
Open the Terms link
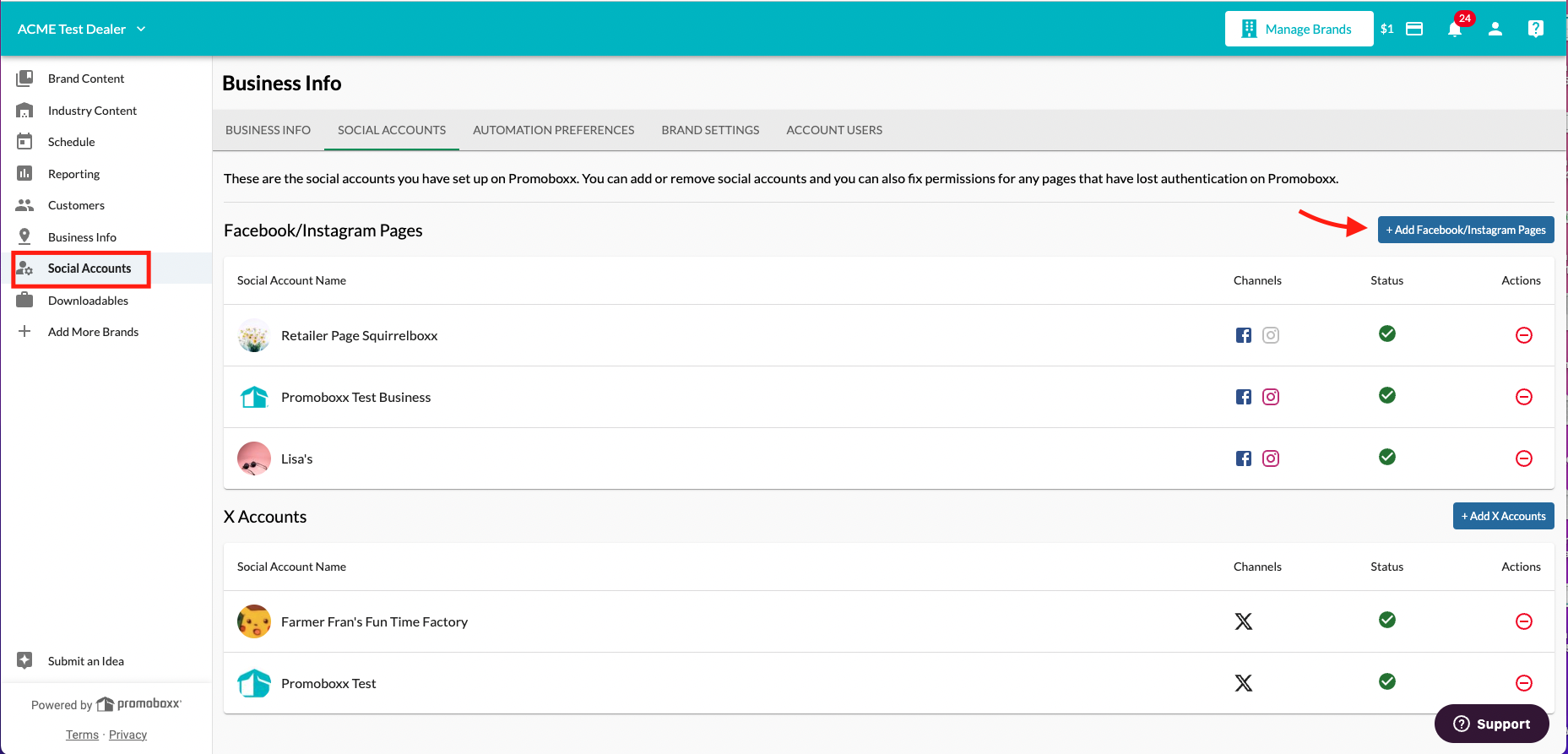[82, 735]
